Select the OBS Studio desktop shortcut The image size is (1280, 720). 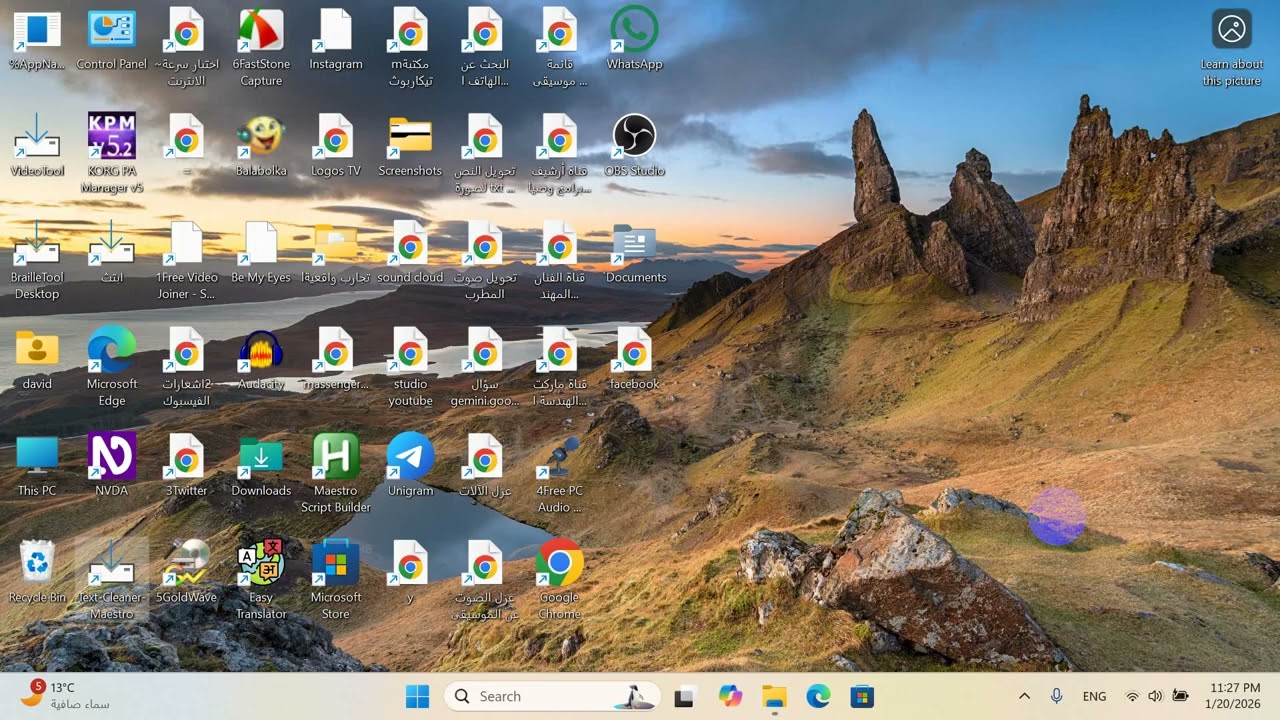pyautogui.click(x=634, y=146)
